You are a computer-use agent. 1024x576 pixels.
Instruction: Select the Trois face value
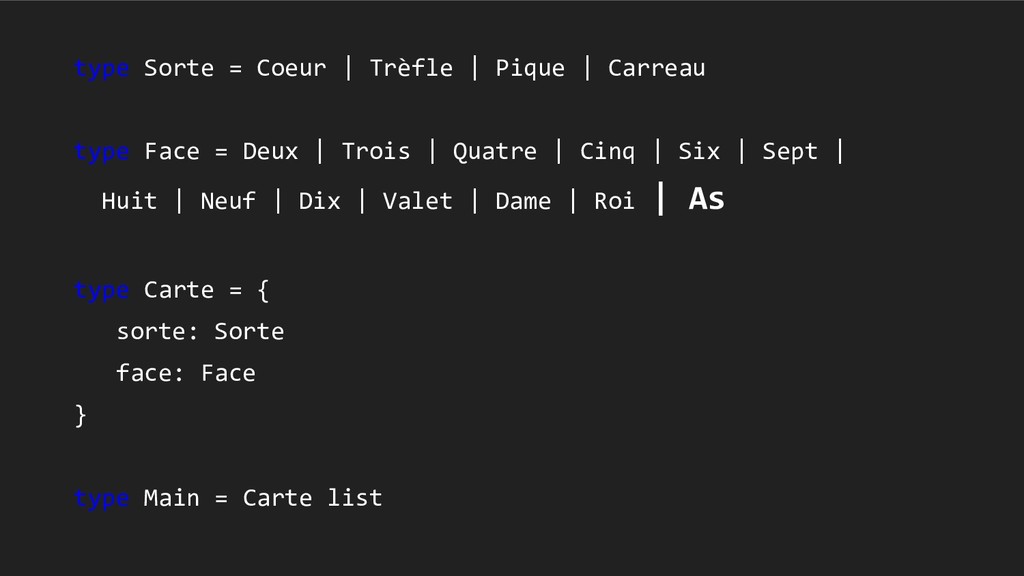pos(376,152)
